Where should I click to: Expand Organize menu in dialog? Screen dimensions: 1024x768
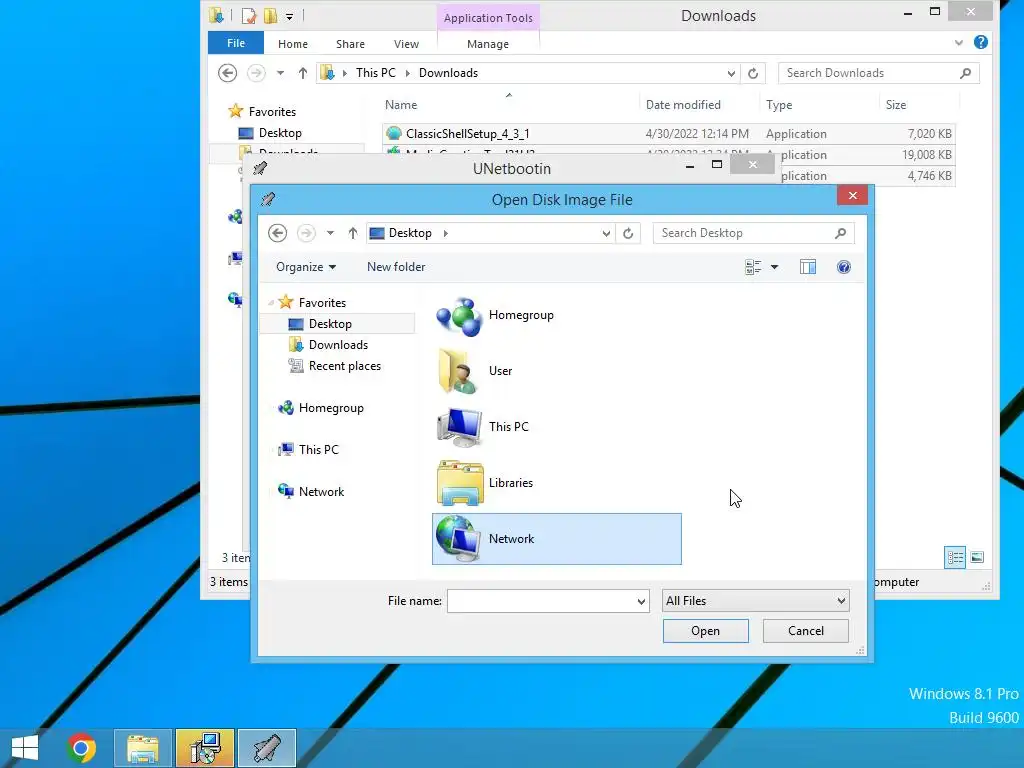click(x=306, y=267)
